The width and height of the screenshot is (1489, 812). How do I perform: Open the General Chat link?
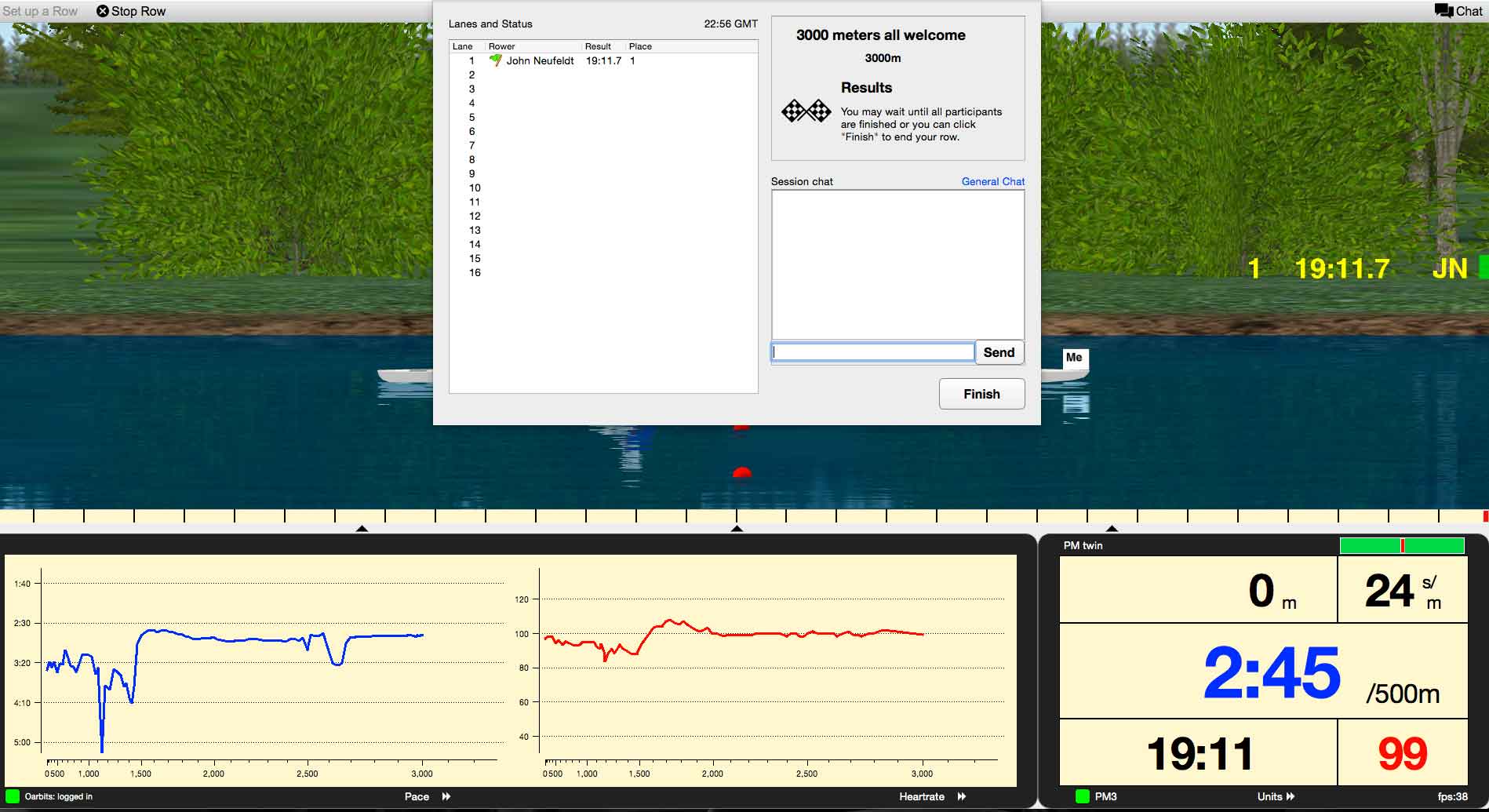pos(993,181)
